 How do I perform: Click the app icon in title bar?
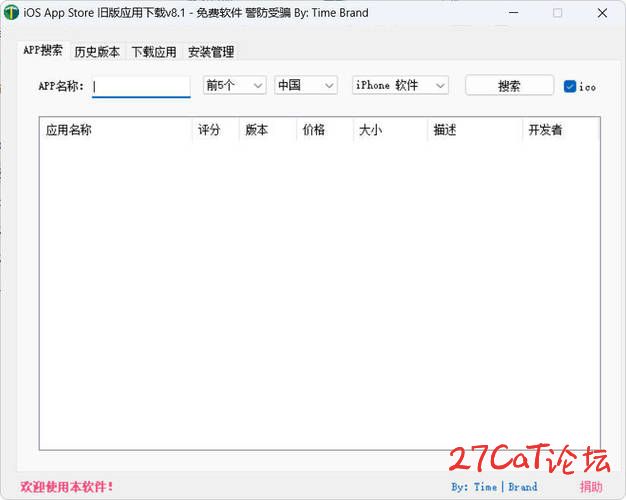[11, 13]
